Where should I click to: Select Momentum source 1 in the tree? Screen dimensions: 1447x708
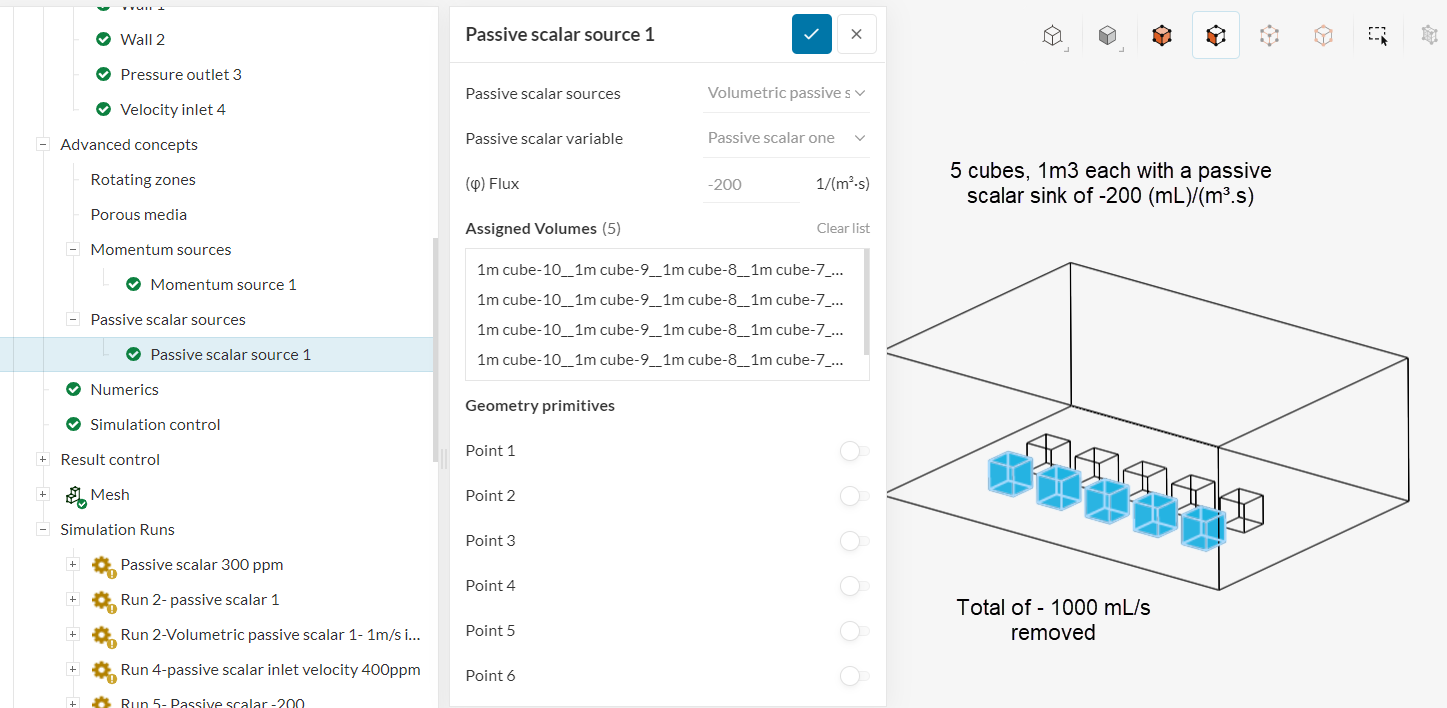tap(223, 285)
